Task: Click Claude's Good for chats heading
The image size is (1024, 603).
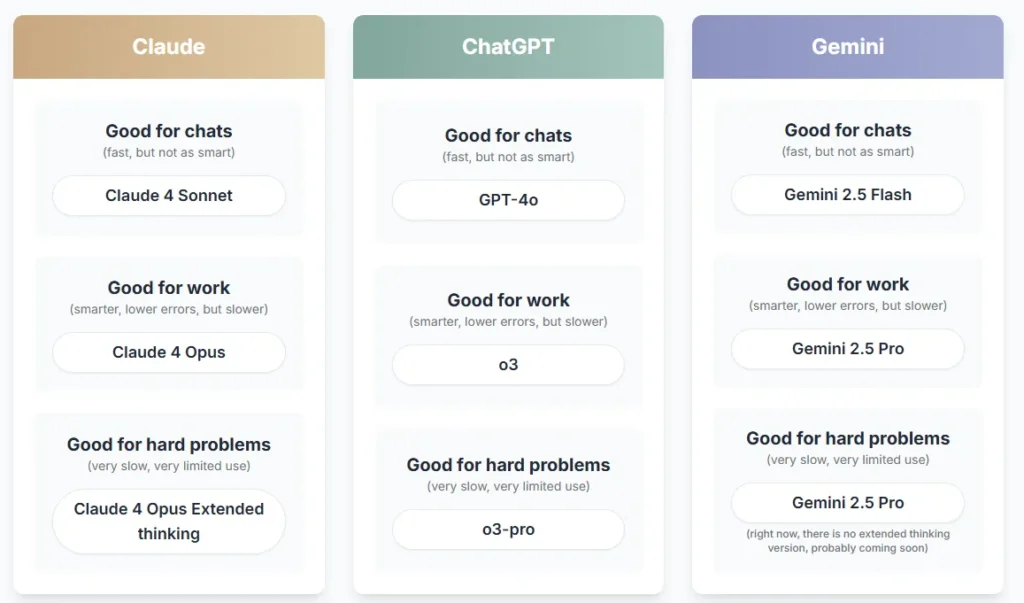Action: point(168,131)
